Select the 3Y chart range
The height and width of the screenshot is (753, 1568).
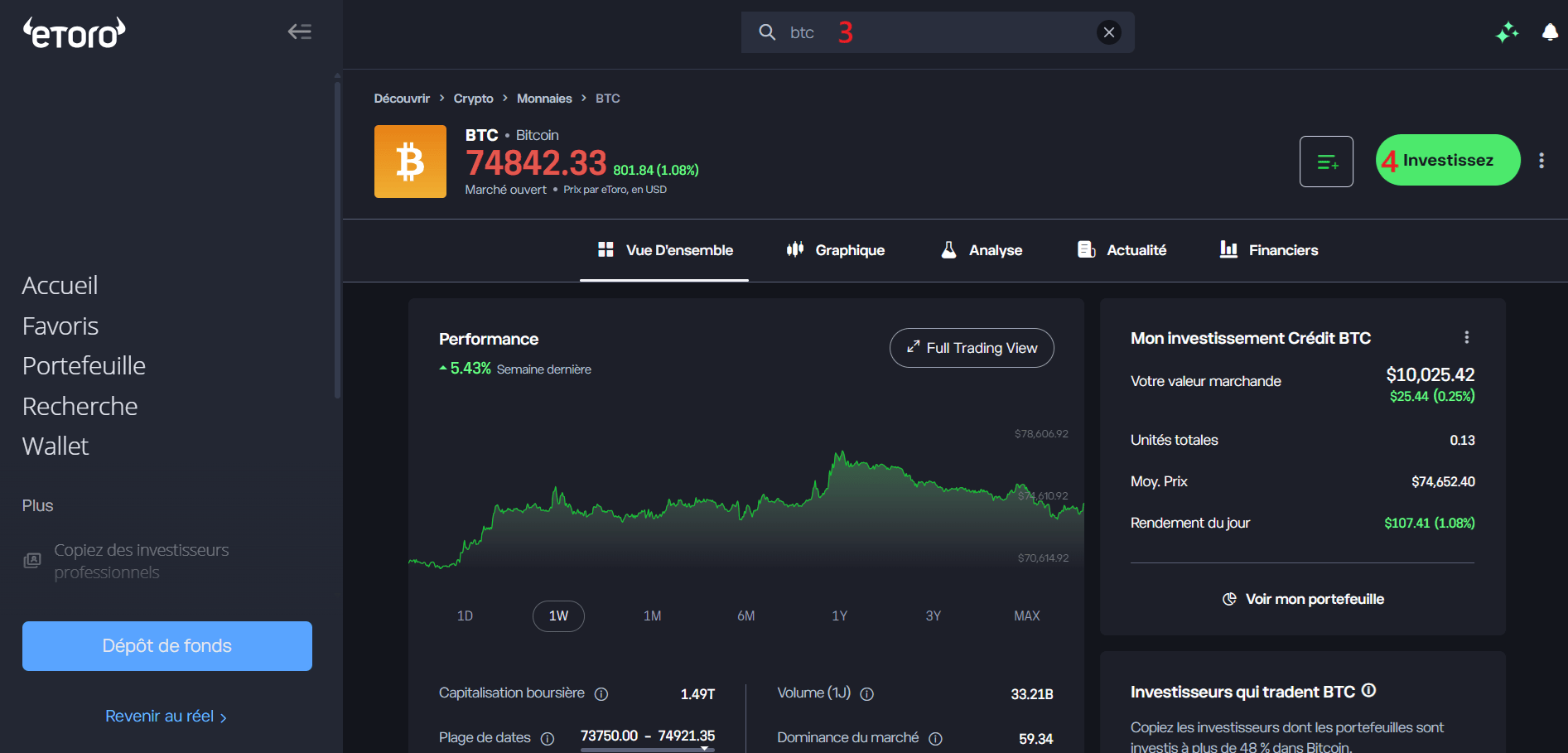tap(933, 616)
